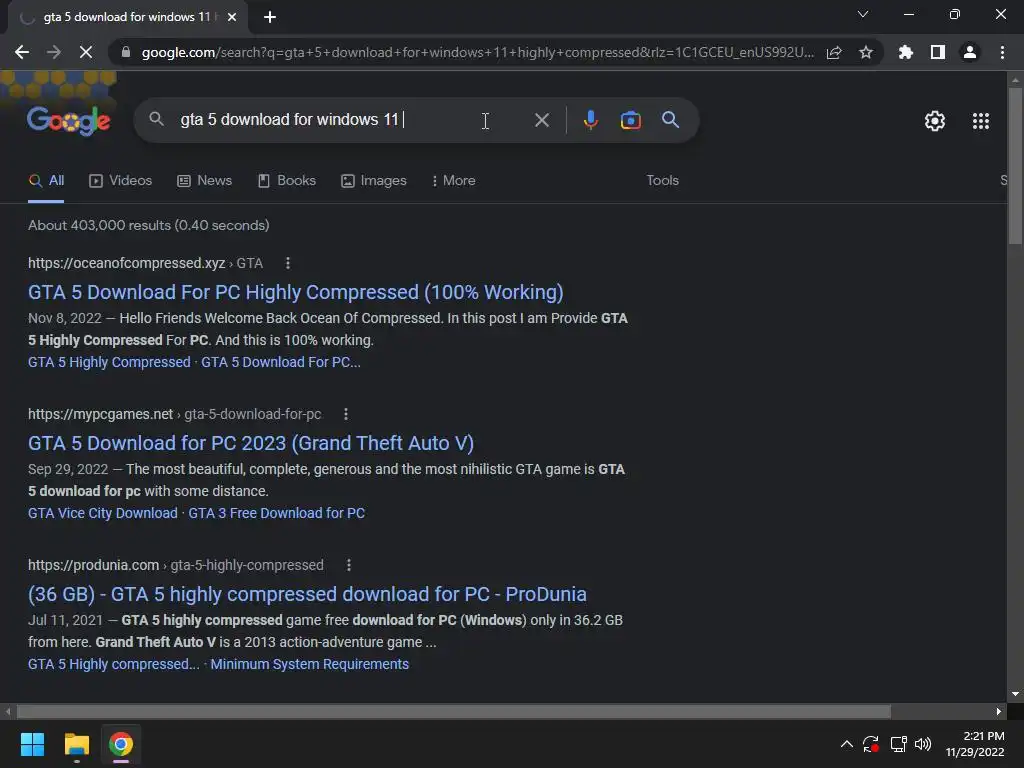Open File Explorer from taskbar
The image size is (1024, 768).
coord(76,744)
